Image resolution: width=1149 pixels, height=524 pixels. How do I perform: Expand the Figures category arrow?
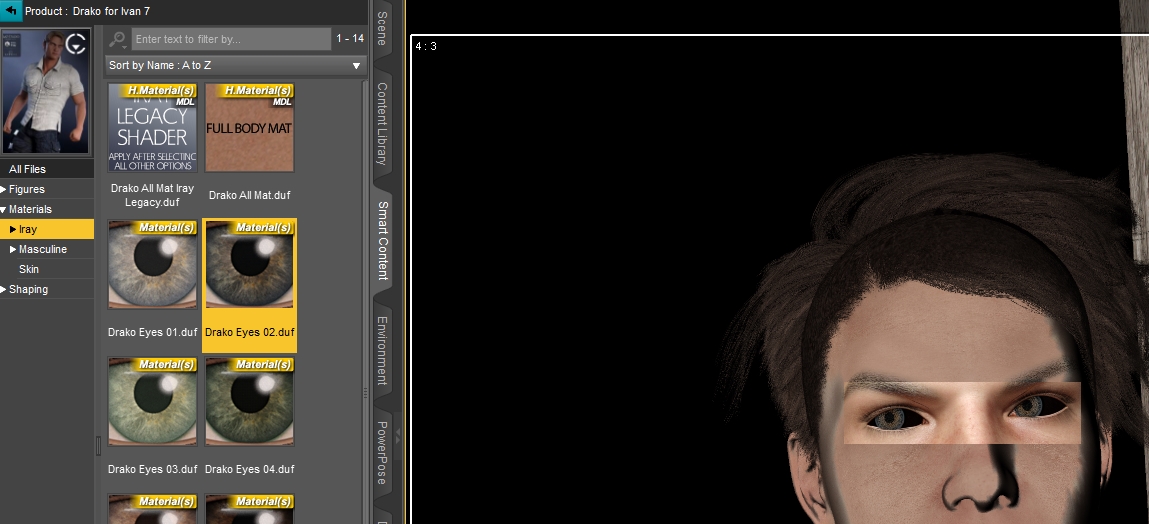click(4, 189)
